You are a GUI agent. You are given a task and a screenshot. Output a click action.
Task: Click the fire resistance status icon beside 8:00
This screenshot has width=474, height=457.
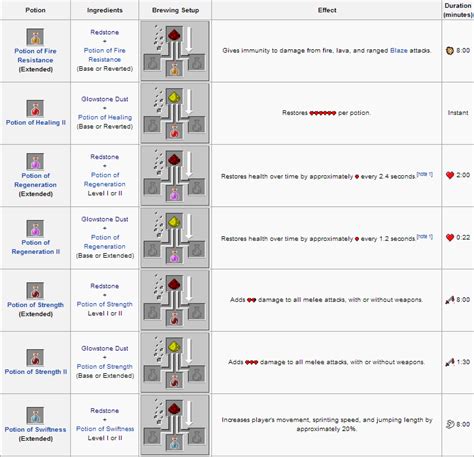(450, 51)
